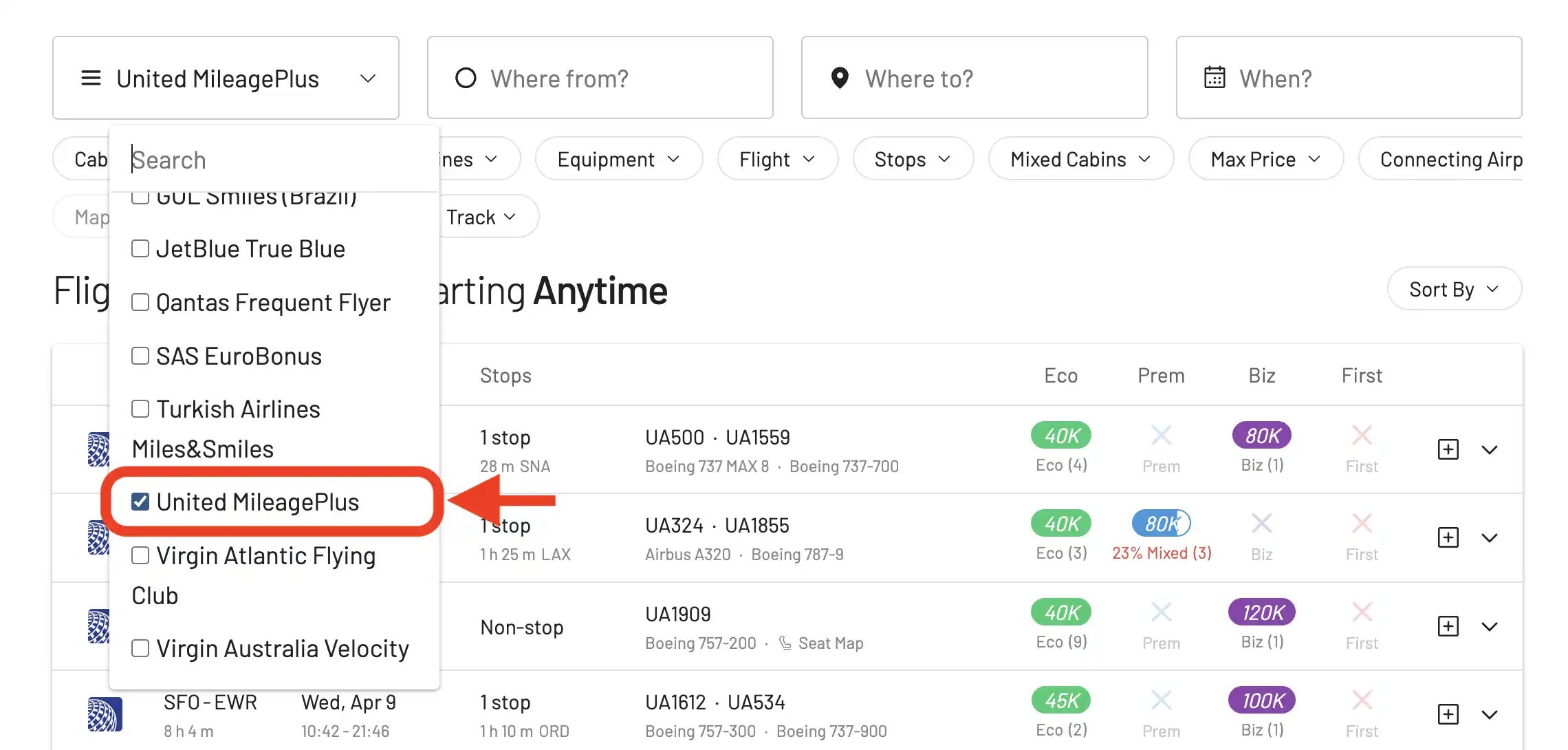Viewport: 1568px width, 750px height.
Task: Click the origin circle icon in Where from
Action: (x=466, y=78)
